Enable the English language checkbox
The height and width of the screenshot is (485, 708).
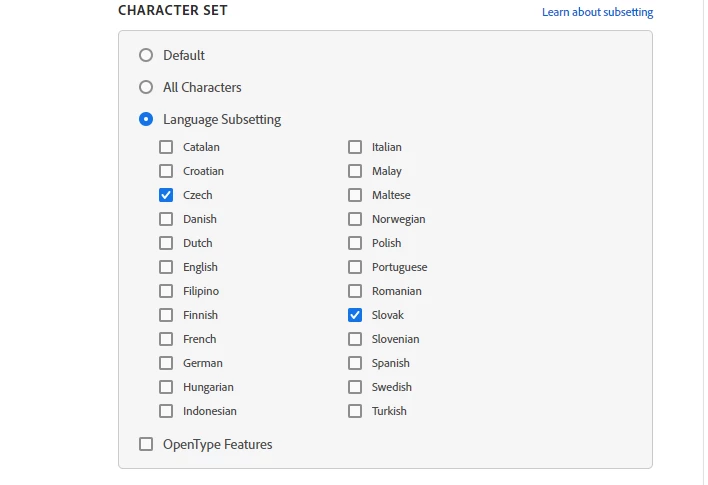coord(166,267)
